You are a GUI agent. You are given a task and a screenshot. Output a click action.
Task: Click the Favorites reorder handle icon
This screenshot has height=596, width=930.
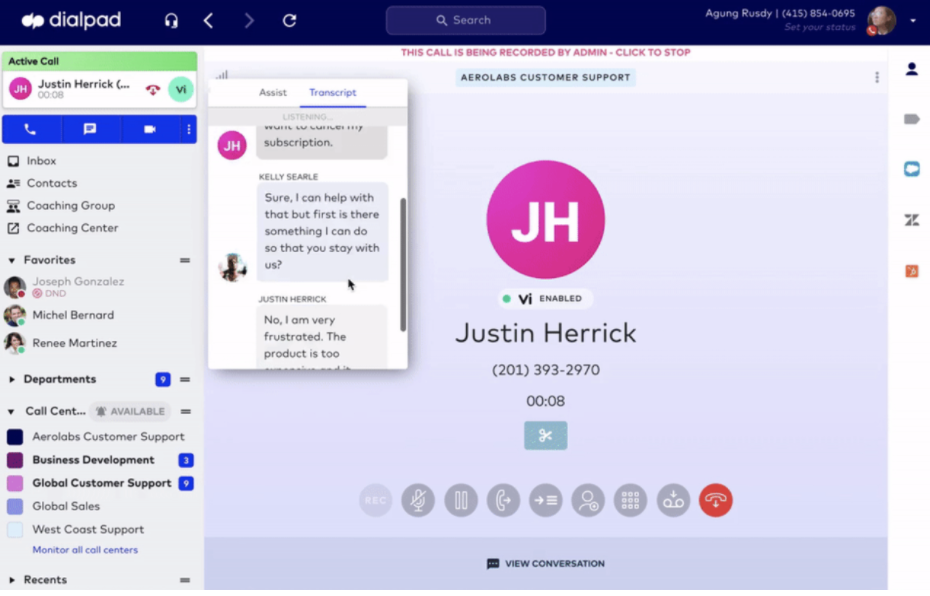185,260
